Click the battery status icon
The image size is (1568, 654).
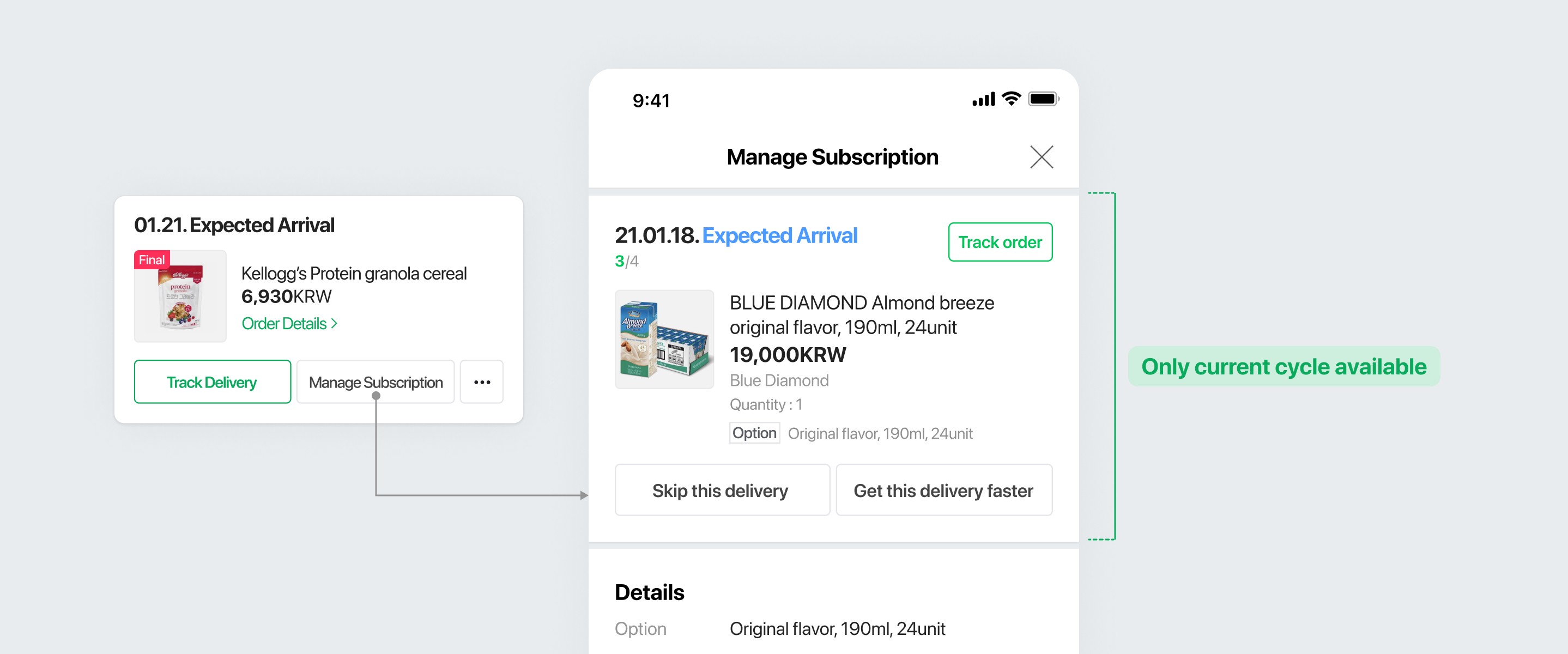(x=1043, y=99)
